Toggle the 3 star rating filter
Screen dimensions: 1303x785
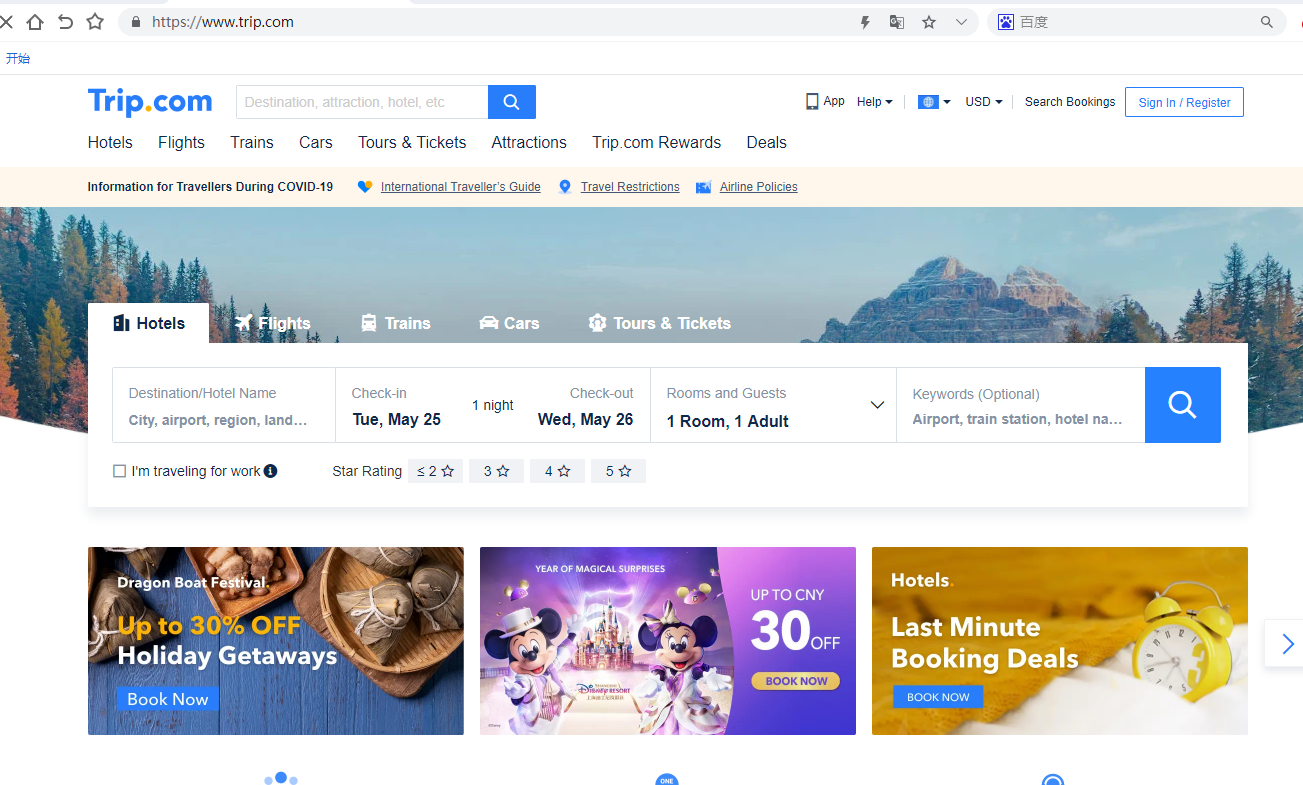coord(496,471)
